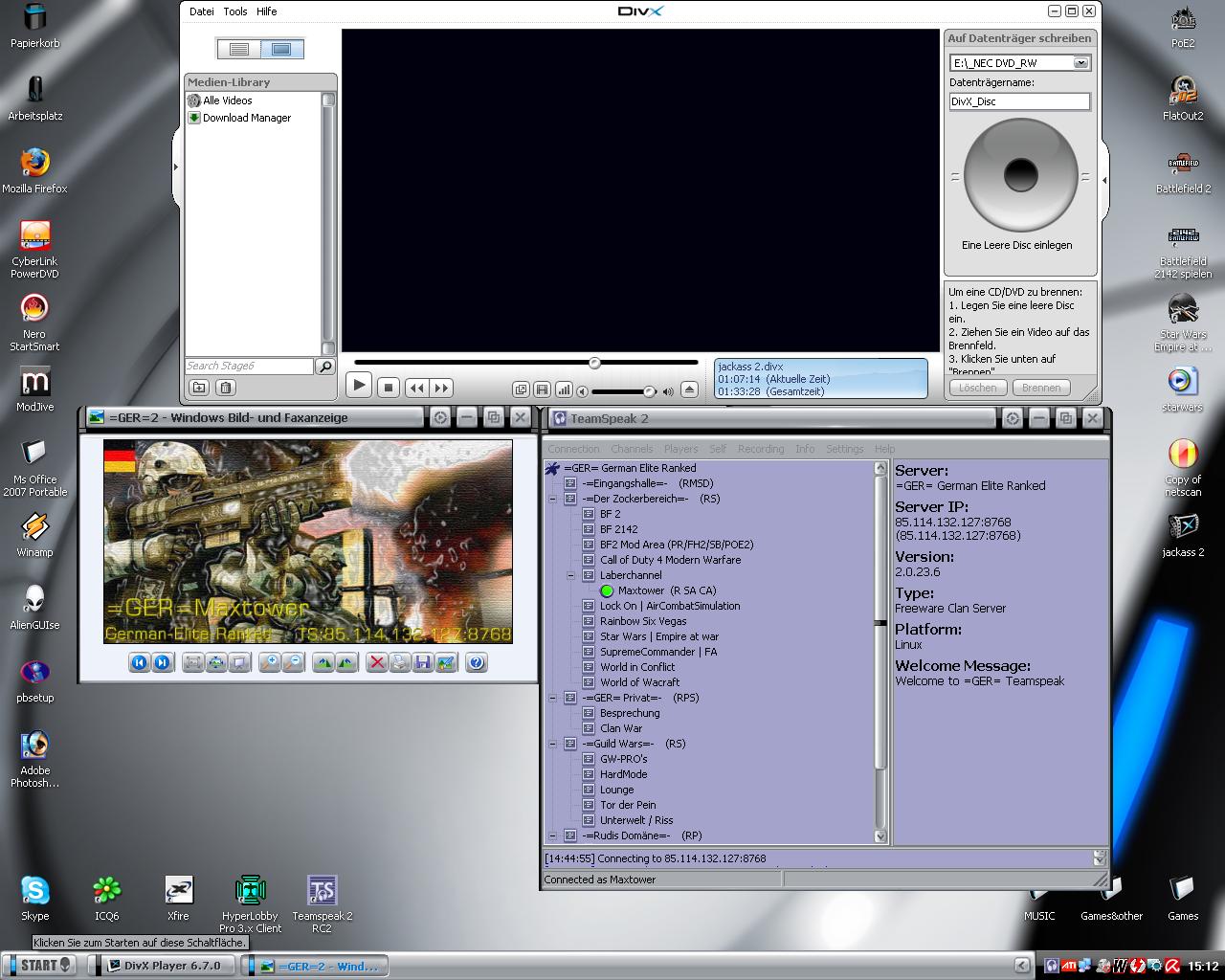This screenshot has width=1225, height=980.
Task: Click the START button on taskbar
Action: tap(39, 966)
